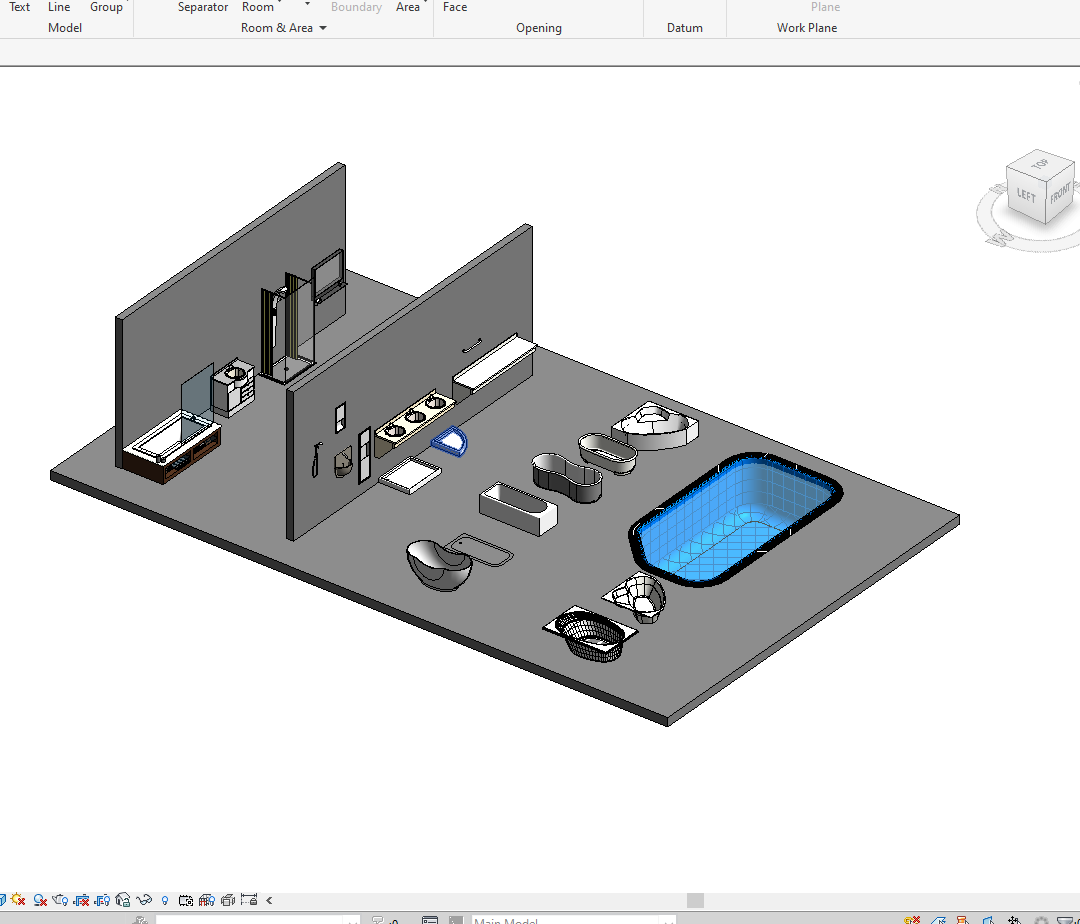Click Reveal Hidden Elements lightbulb icon
1080x924 pixels.
point(165,900)
